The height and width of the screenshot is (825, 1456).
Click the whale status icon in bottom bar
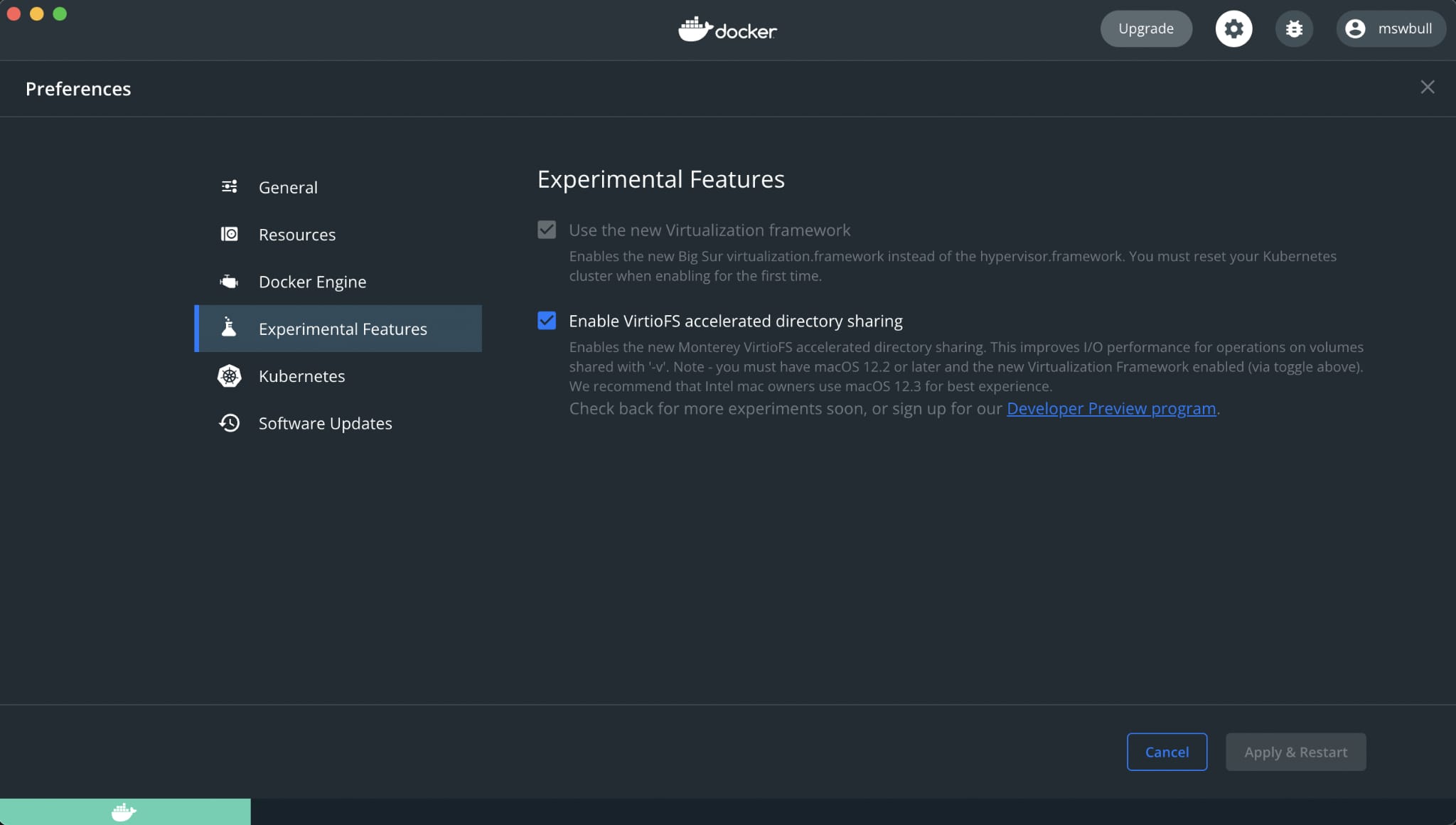pos(124,812)
